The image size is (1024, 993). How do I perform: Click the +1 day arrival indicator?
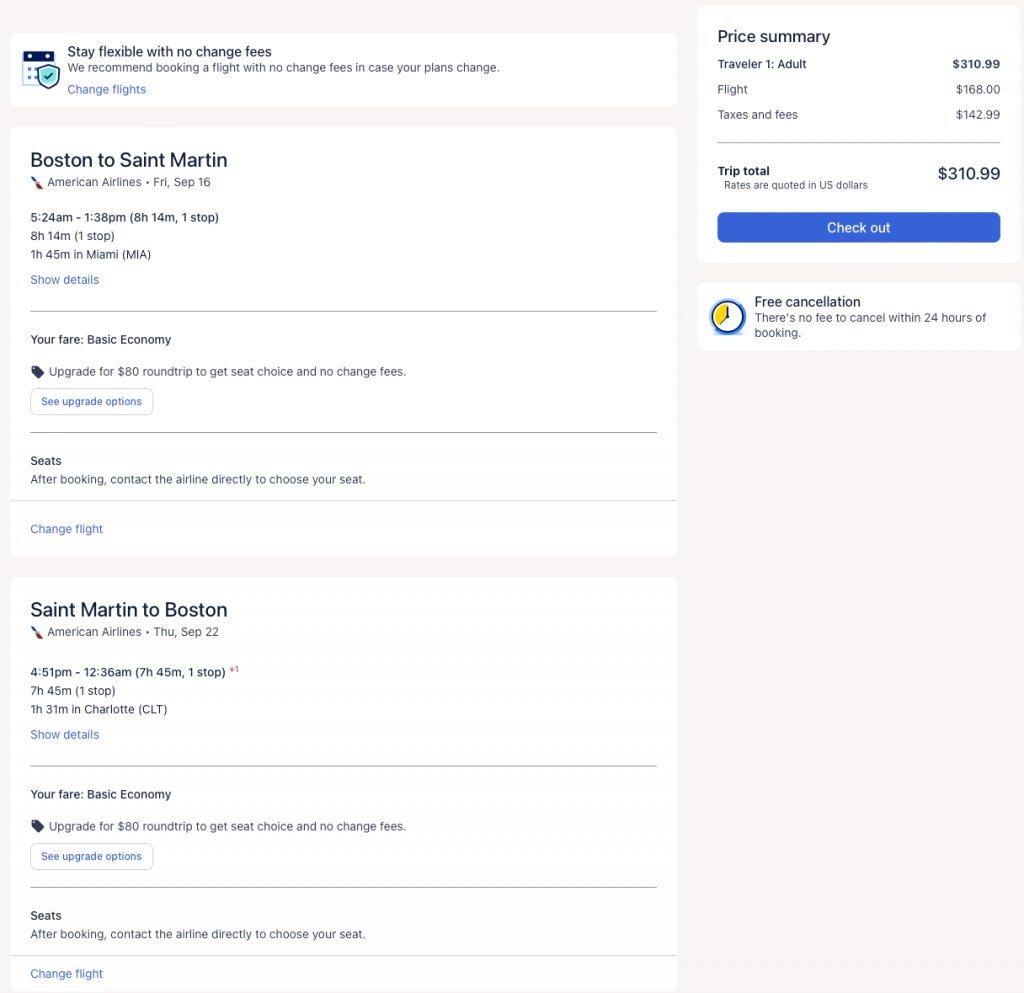[x=234, y=670]
